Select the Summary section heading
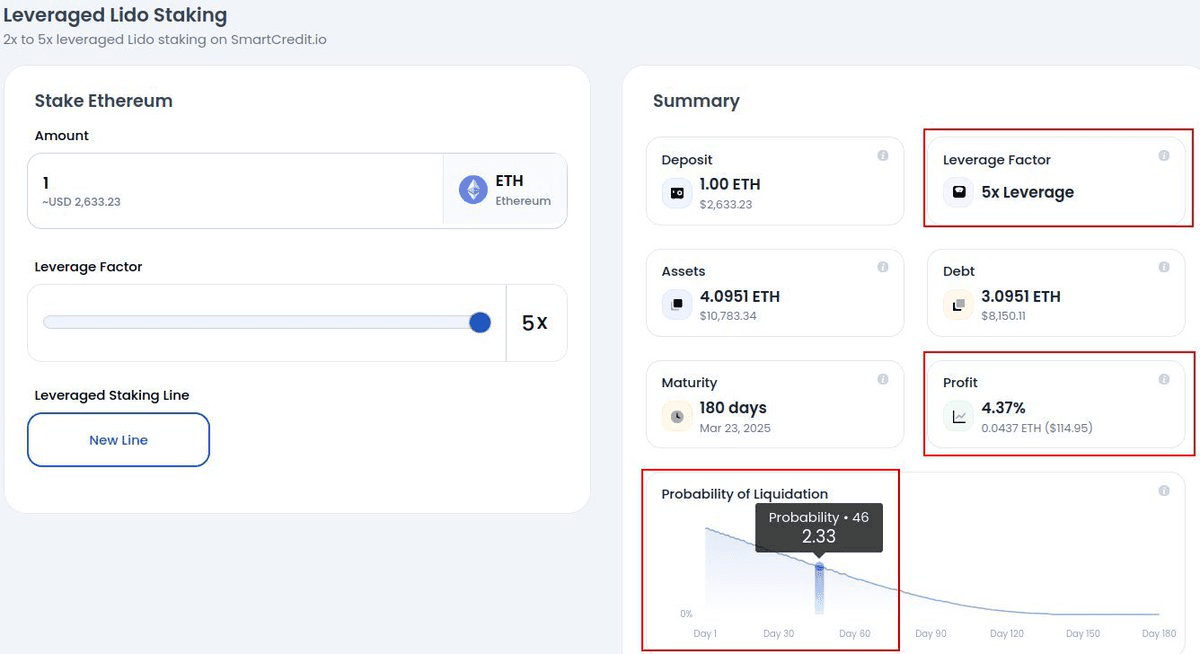The height and width of the screenshot is (654, 1200). coord(696,100)
